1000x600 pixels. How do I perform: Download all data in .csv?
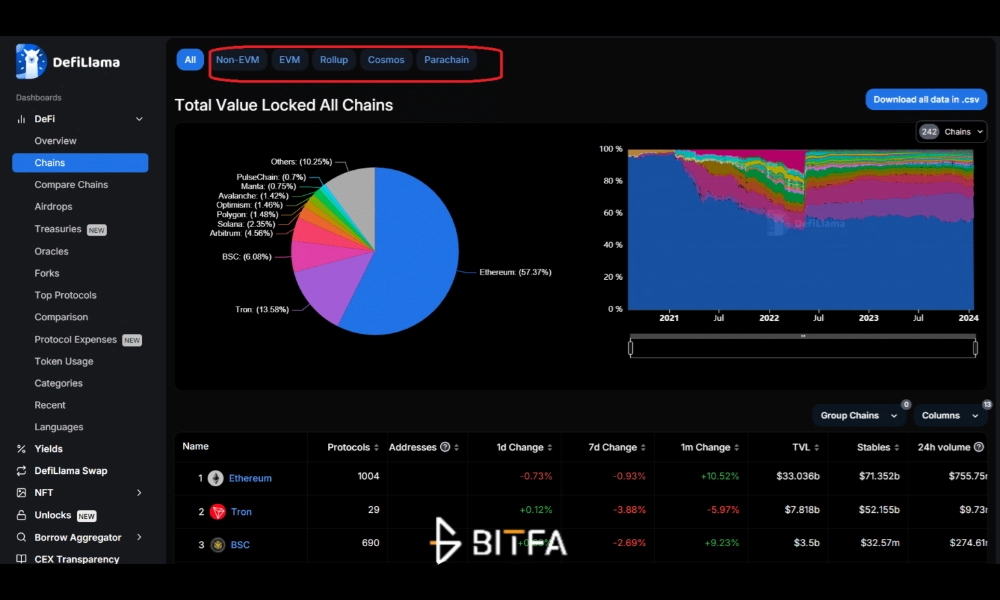coord(926,99)
